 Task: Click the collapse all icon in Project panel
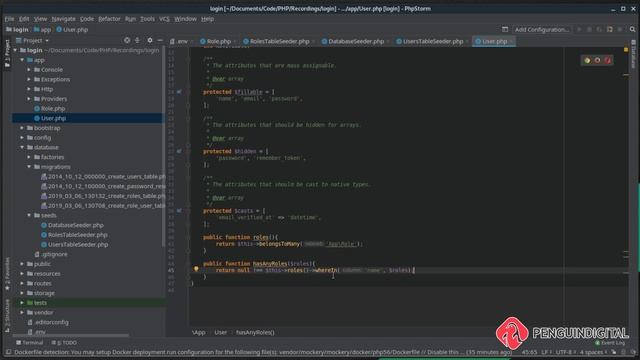(137, 40)
